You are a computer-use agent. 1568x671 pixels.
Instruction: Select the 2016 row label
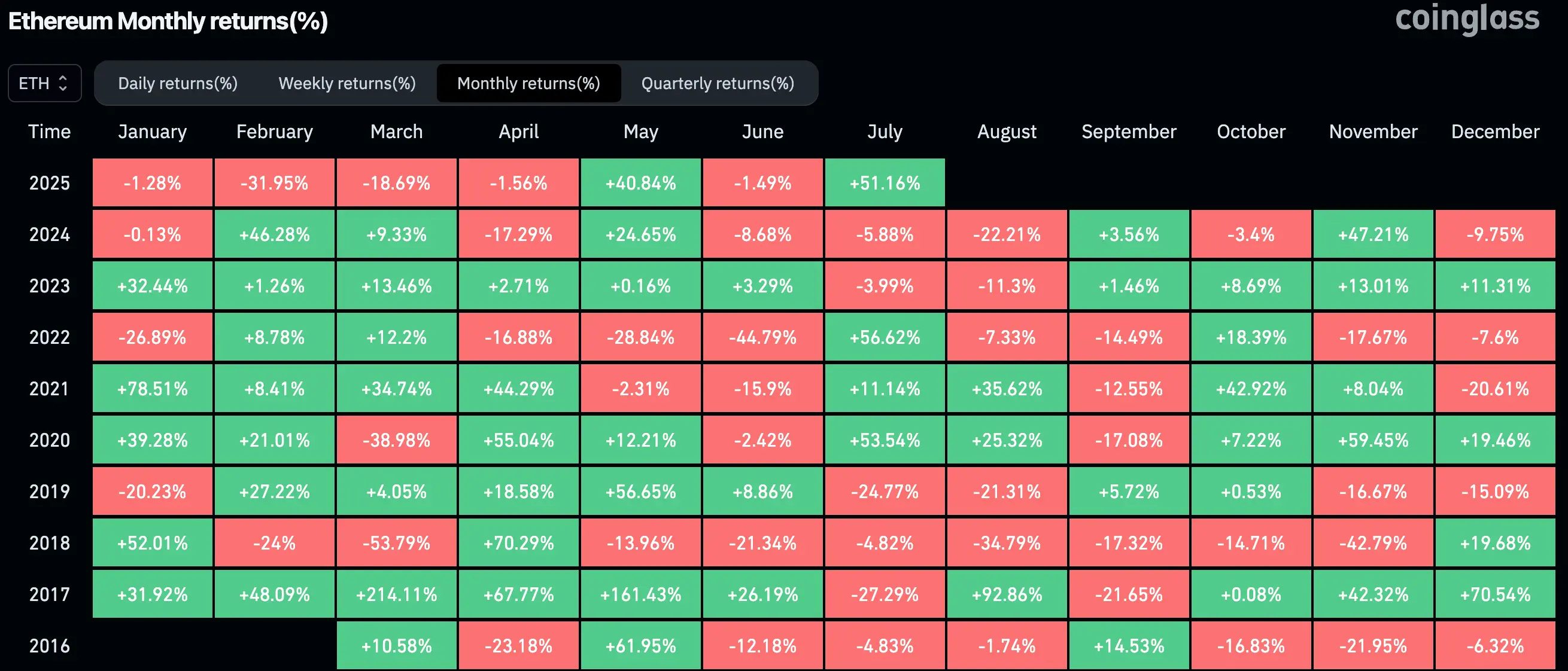click(x=48, y=645)
